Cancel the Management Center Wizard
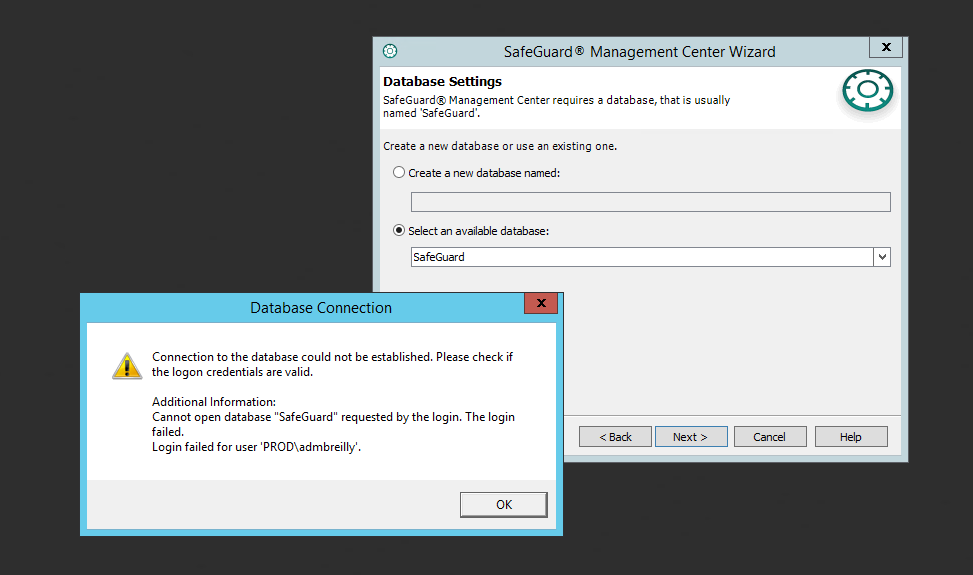The height and width of the screenshot is (575, 973). [769, 437]
